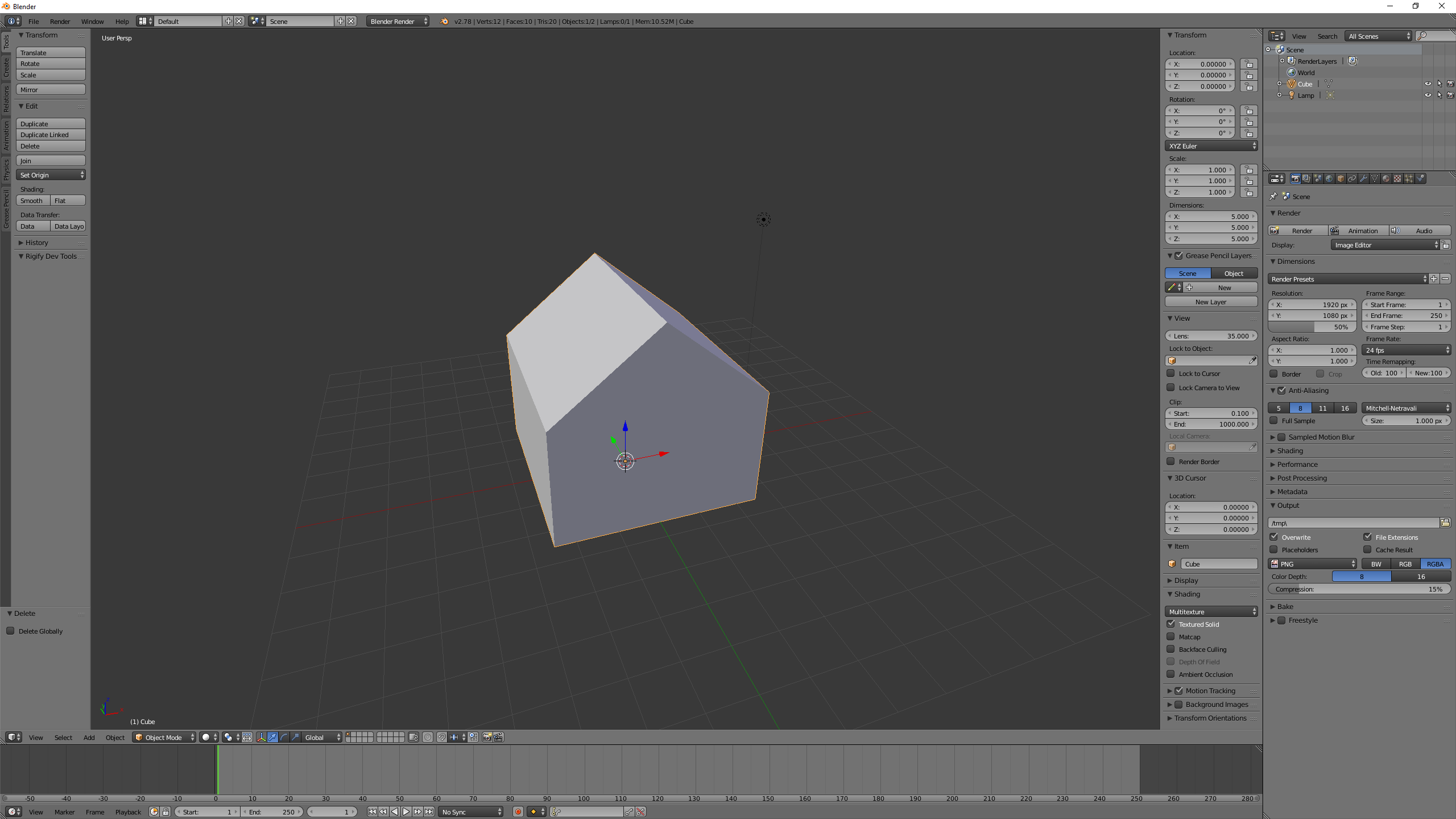Viewport: 1456px width, 819px height.
Task: Switch to the Create side tab
Action: click(x=6, y=68)
